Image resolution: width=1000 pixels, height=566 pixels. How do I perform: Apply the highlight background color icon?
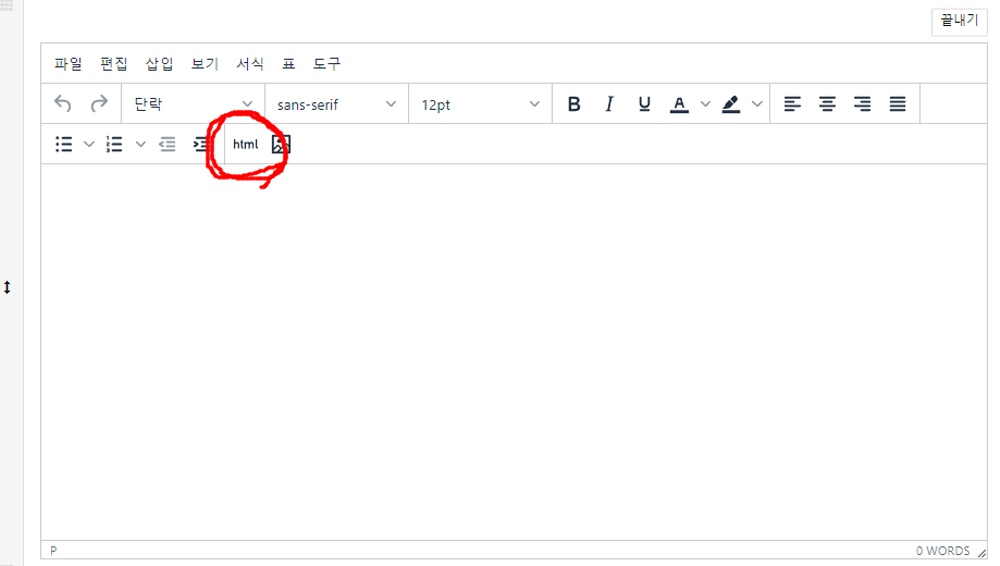(731, 104)
